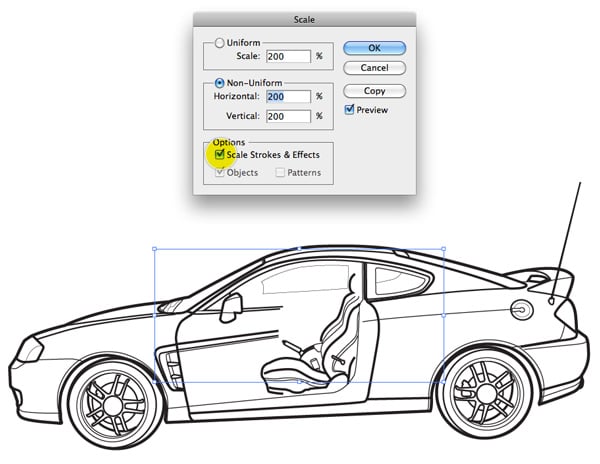600x464 pixels.
Task: Enable the Patterns checkbox
Action: pos(280,172)
